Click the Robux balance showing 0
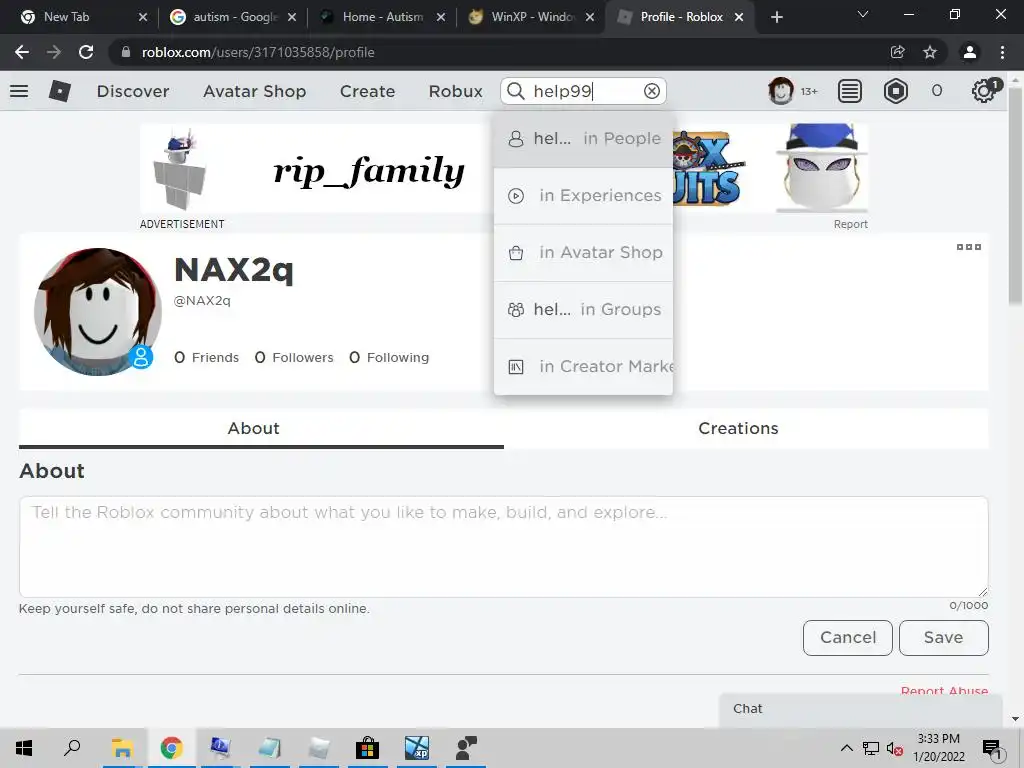This screenshot has width=1024, height=768. 936,91
